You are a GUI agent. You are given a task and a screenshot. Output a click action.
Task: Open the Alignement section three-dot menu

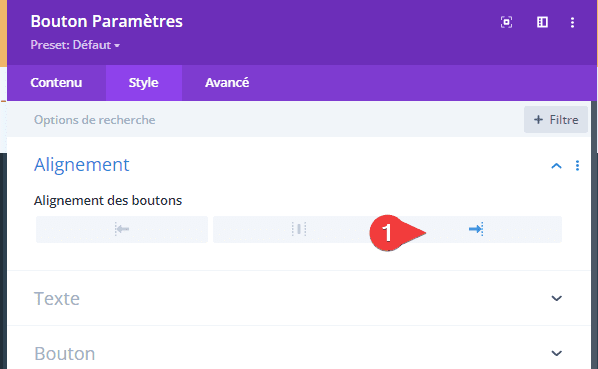pos(577,165)
